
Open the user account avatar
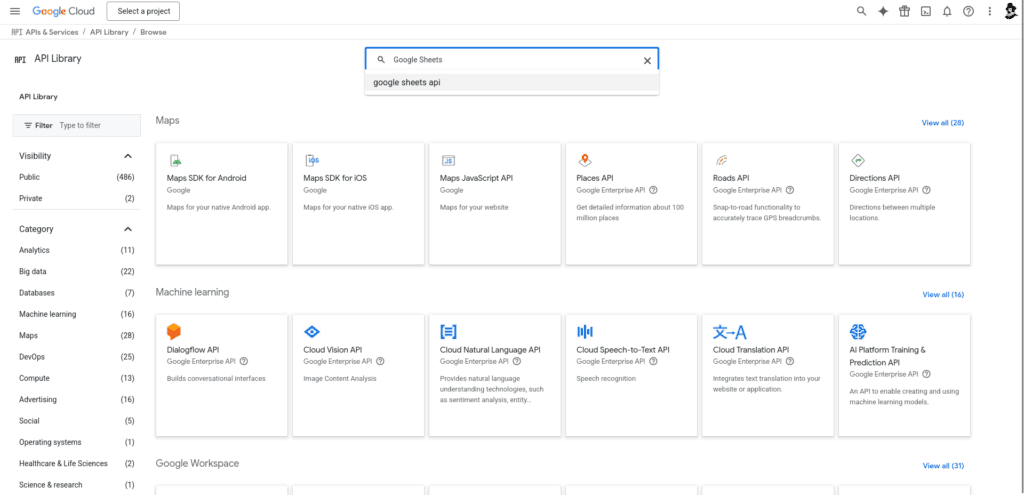(x=1012, y=11)
